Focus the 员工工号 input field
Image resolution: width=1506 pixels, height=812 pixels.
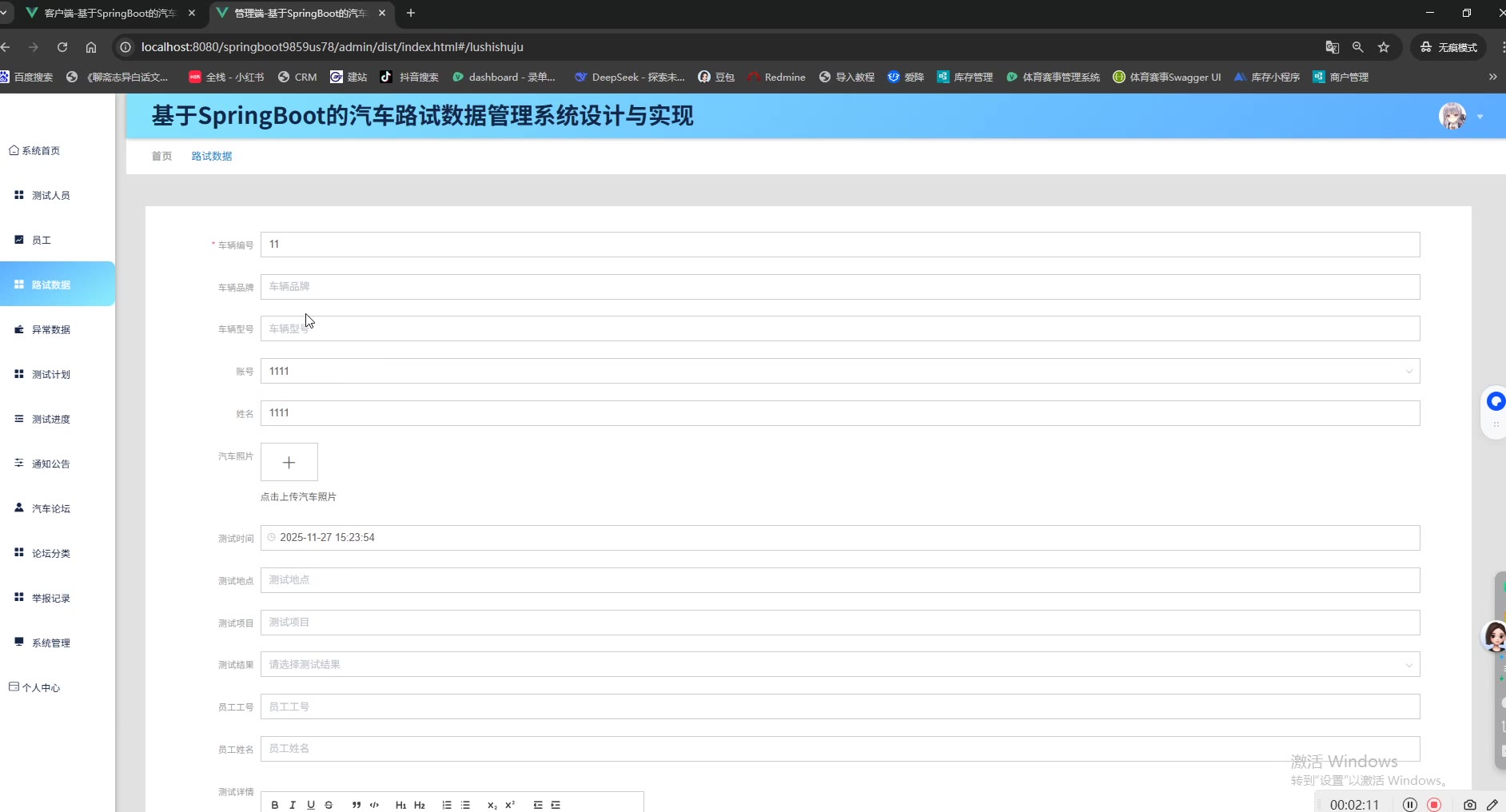(x=840, y=707)
